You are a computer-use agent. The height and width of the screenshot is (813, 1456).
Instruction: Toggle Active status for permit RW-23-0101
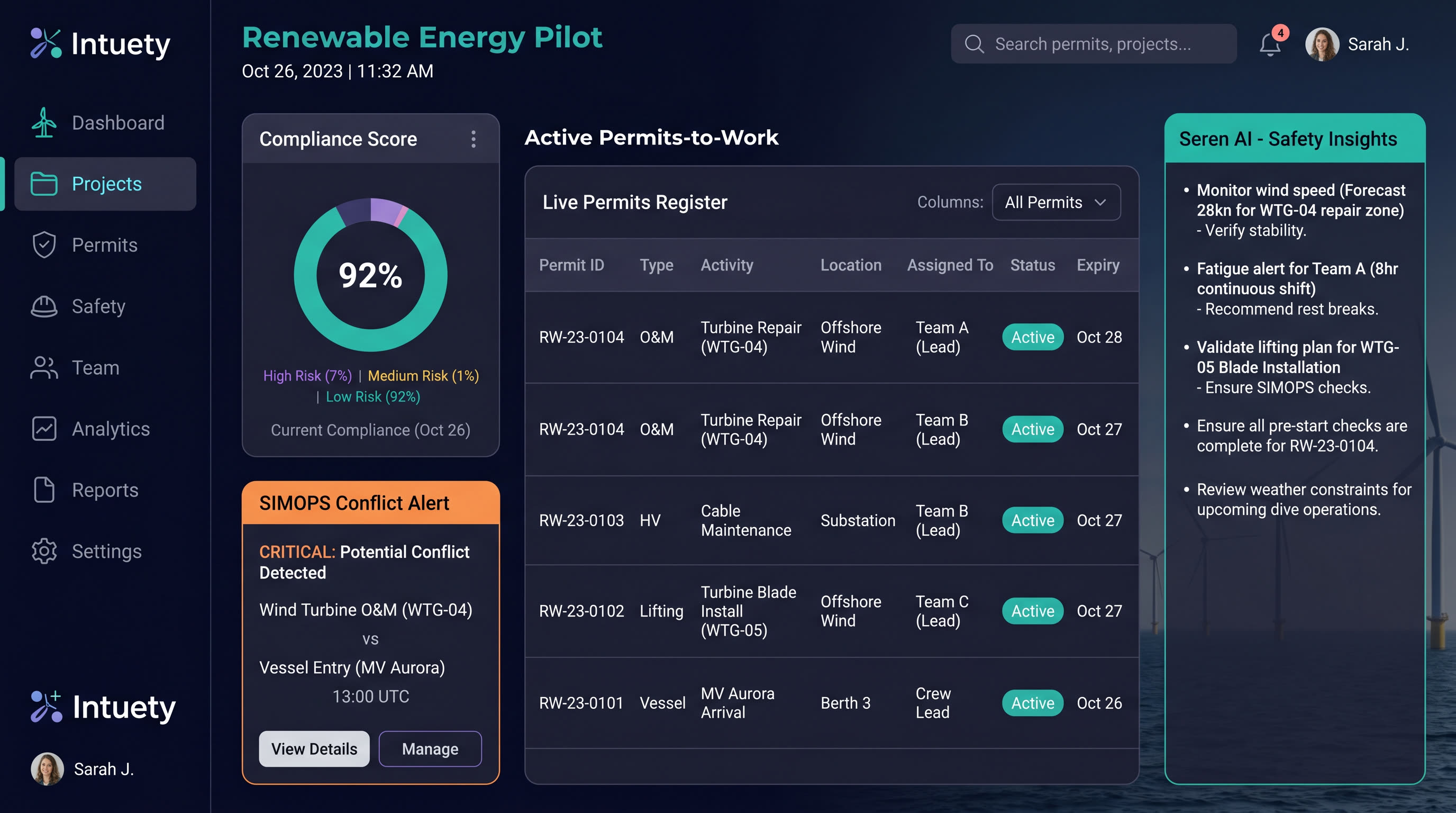pyautogui.click(x=1032, y=703)
